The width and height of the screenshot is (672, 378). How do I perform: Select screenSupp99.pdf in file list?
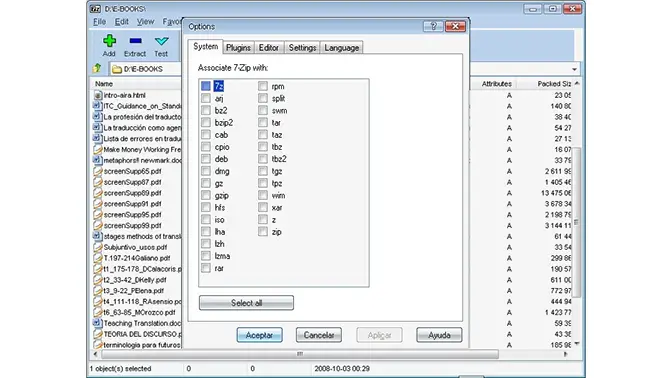click(132, 225)
